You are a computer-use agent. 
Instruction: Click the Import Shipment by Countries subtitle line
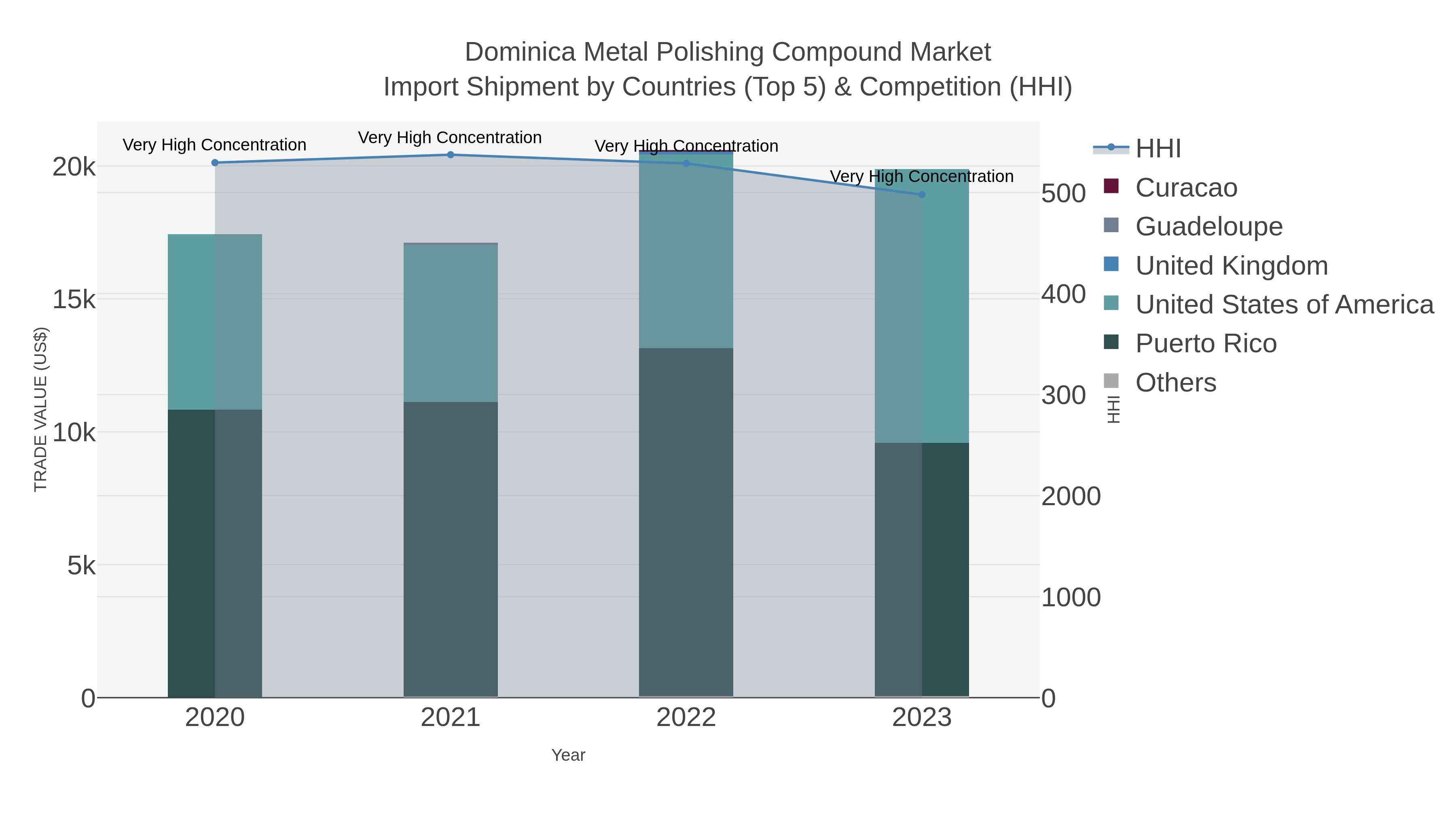click(728, 87)
